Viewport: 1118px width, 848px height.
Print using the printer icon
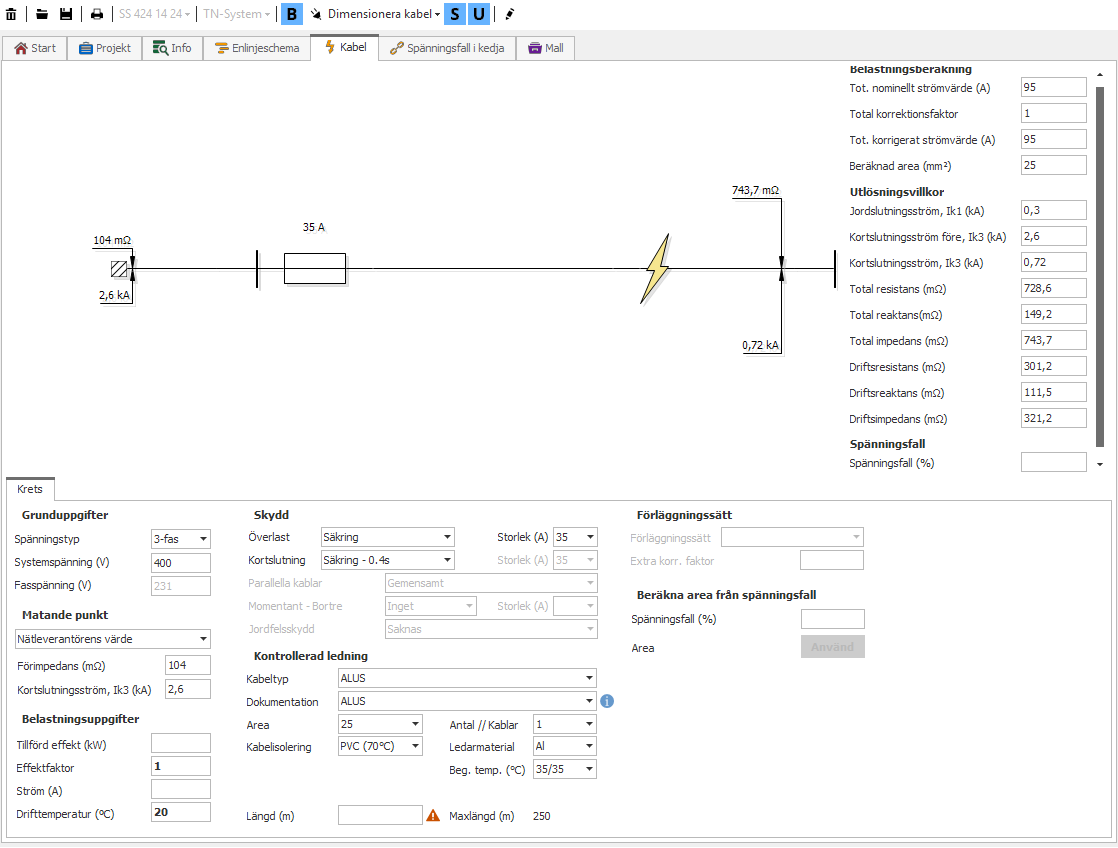[x=97, y=14]
